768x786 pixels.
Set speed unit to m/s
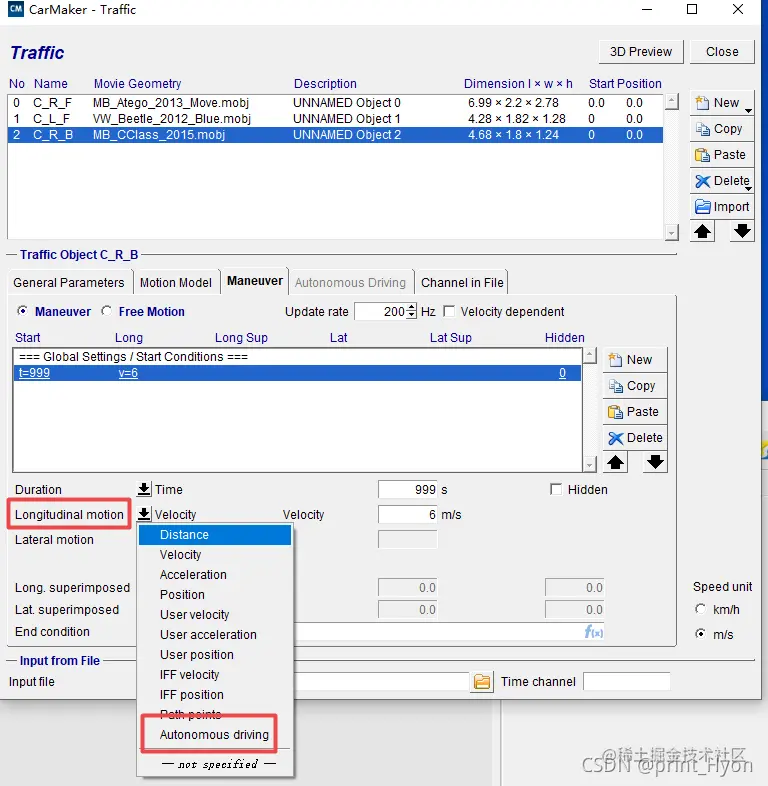[700, 634]
